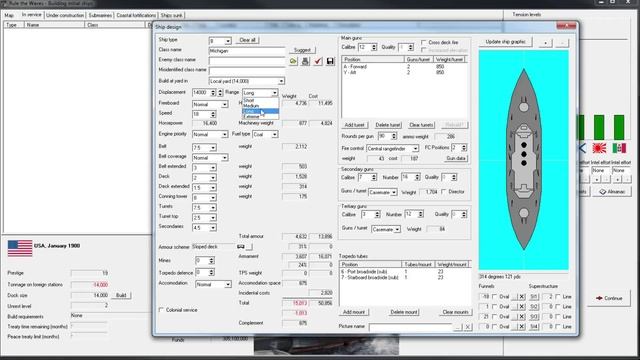This screenshot has height=360, width=640.
Task: Click the dot button right of Update ship graphic
Action: (546, 42)
